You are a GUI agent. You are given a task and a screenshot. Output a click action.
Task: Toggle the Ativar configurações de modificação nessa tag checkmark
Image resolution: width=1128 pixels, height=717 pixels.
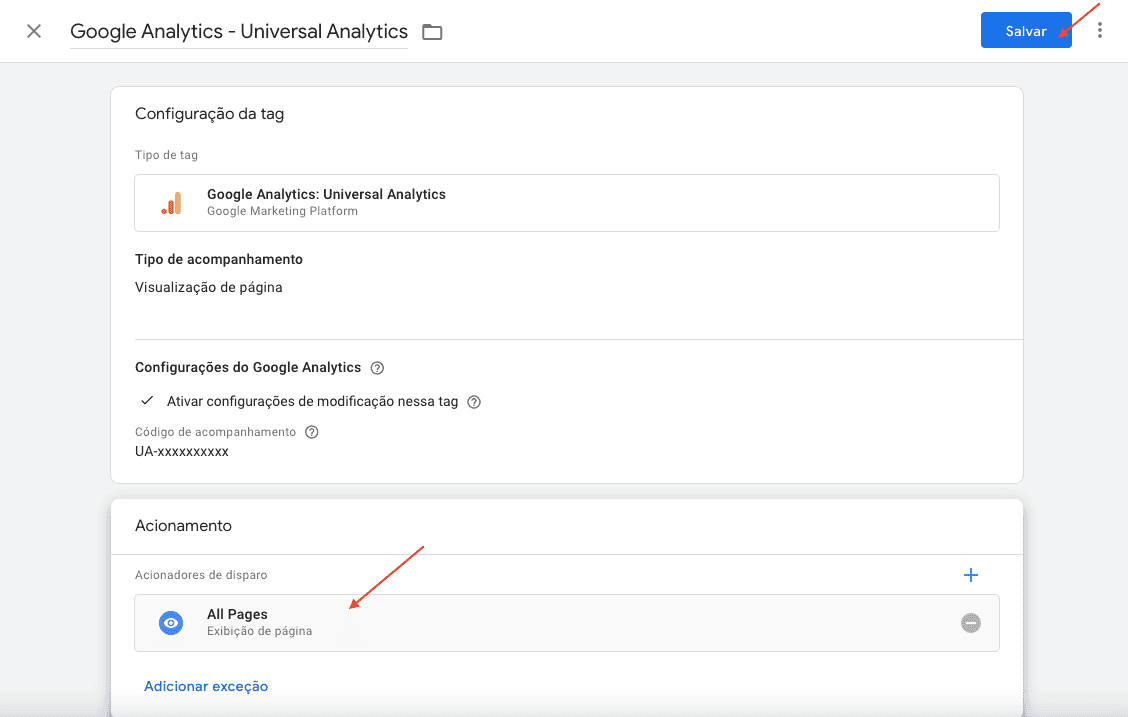tap(147, 401)
